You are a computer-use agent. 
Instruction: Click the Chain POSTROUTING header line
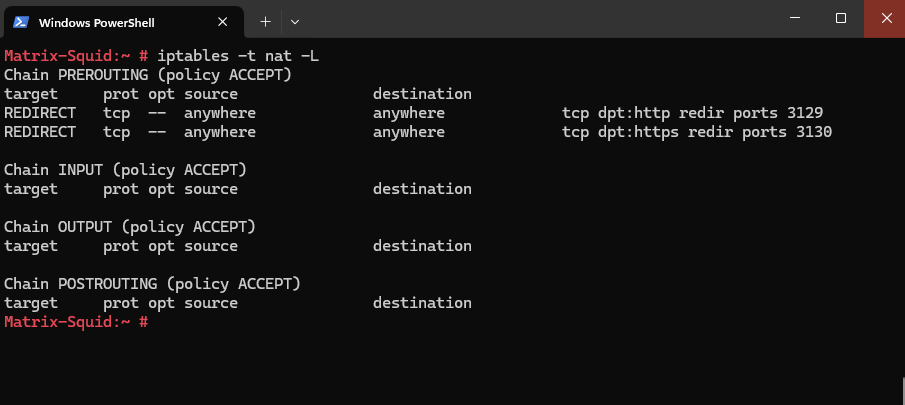pos(152,284)
